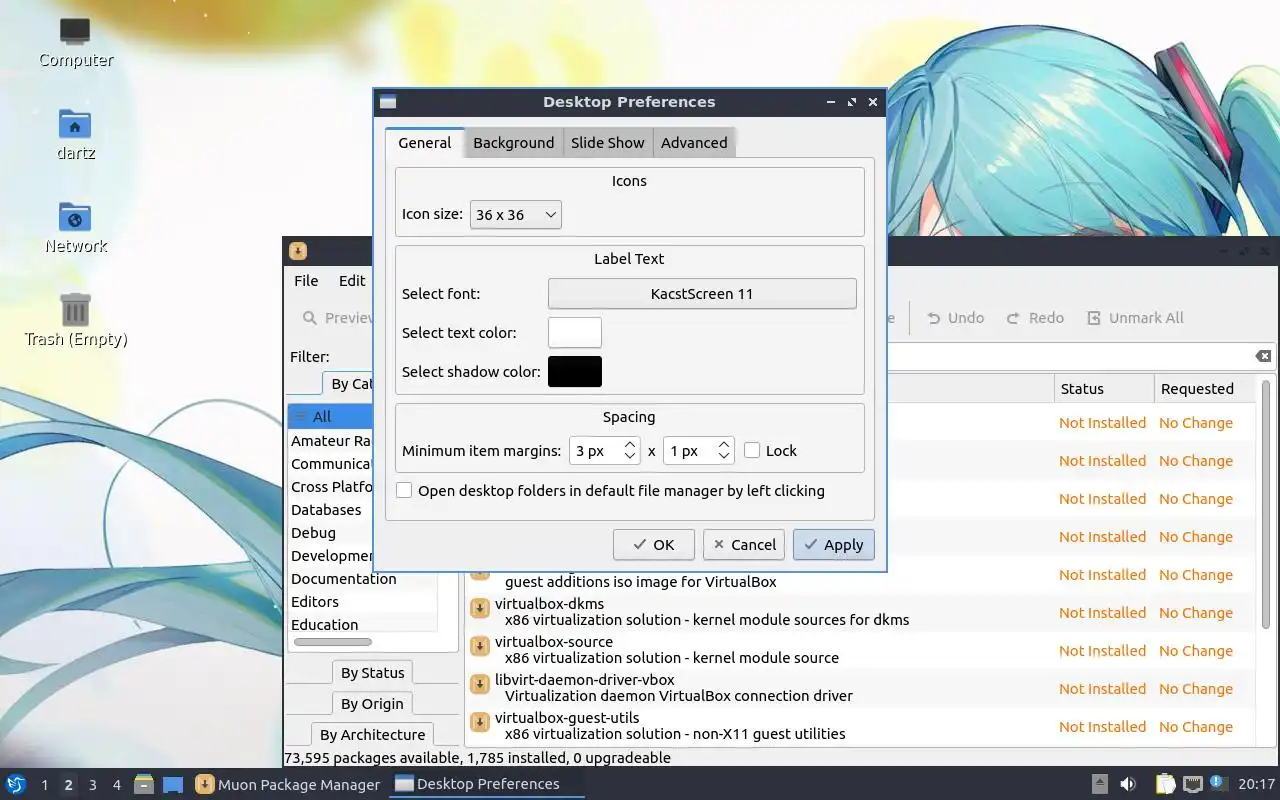Viewport: 1280px width, 800px height.
Task: Click the OK button
Action: (654, 545)
